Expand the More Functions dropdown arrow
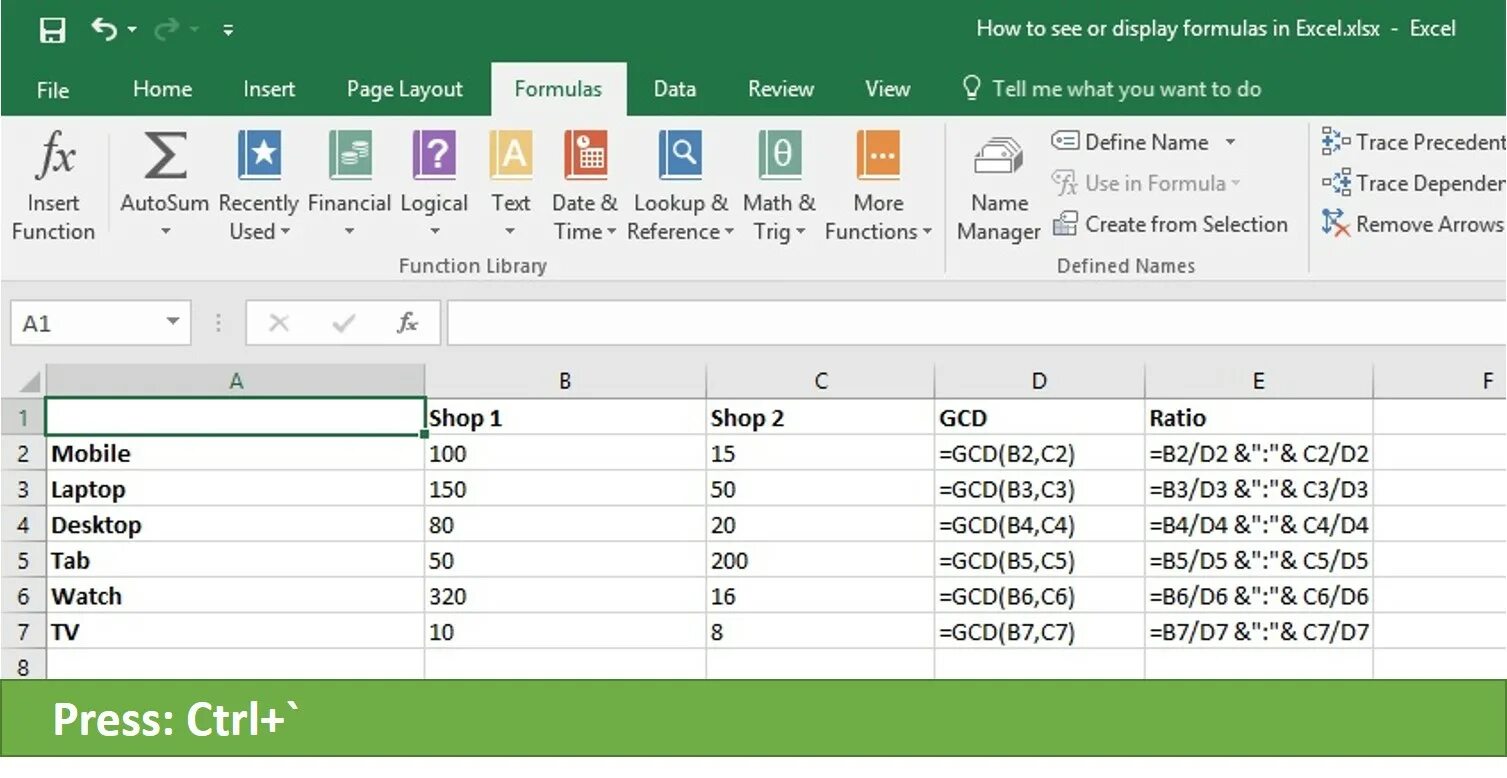Screen dimensions: 1507x778 (927, 233)
